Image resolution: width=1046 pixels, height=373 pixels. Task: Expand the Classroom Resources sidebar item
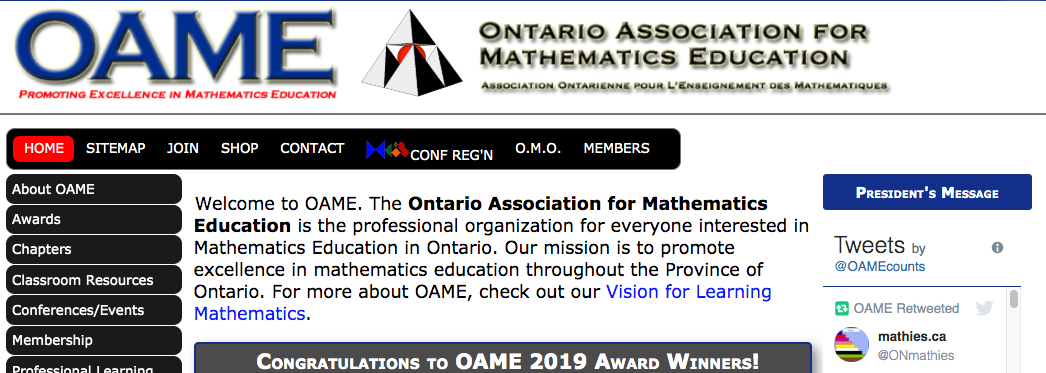93,280
